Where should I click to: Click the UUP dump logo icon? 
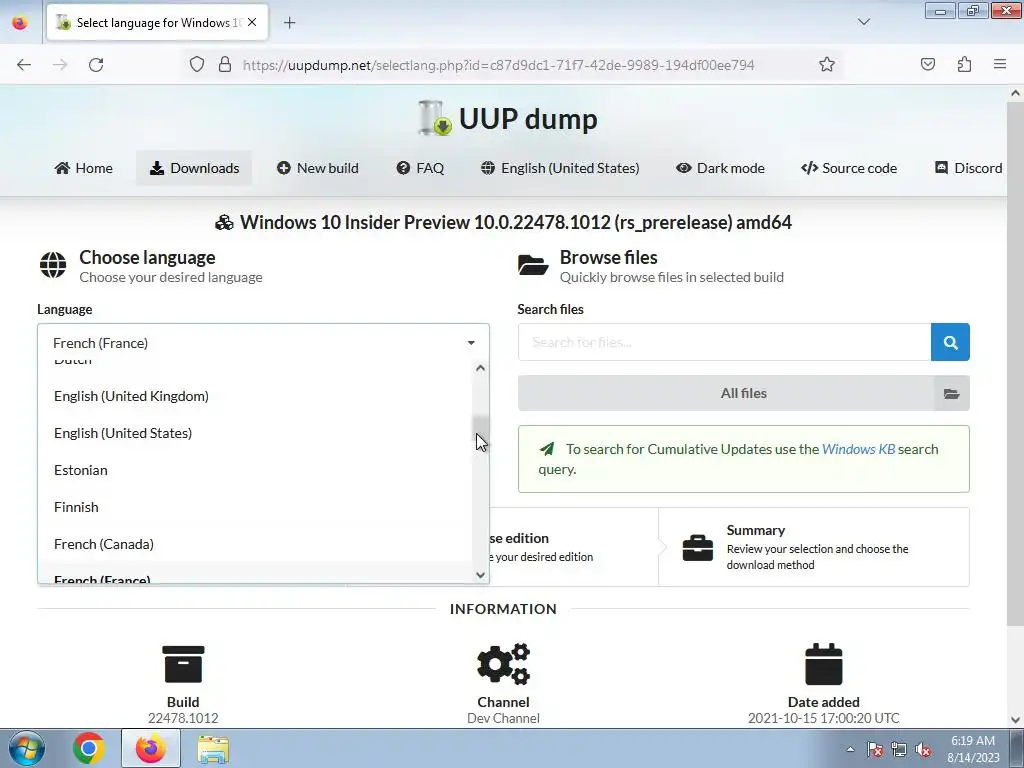pyautogui.click(x=434, y=118)
